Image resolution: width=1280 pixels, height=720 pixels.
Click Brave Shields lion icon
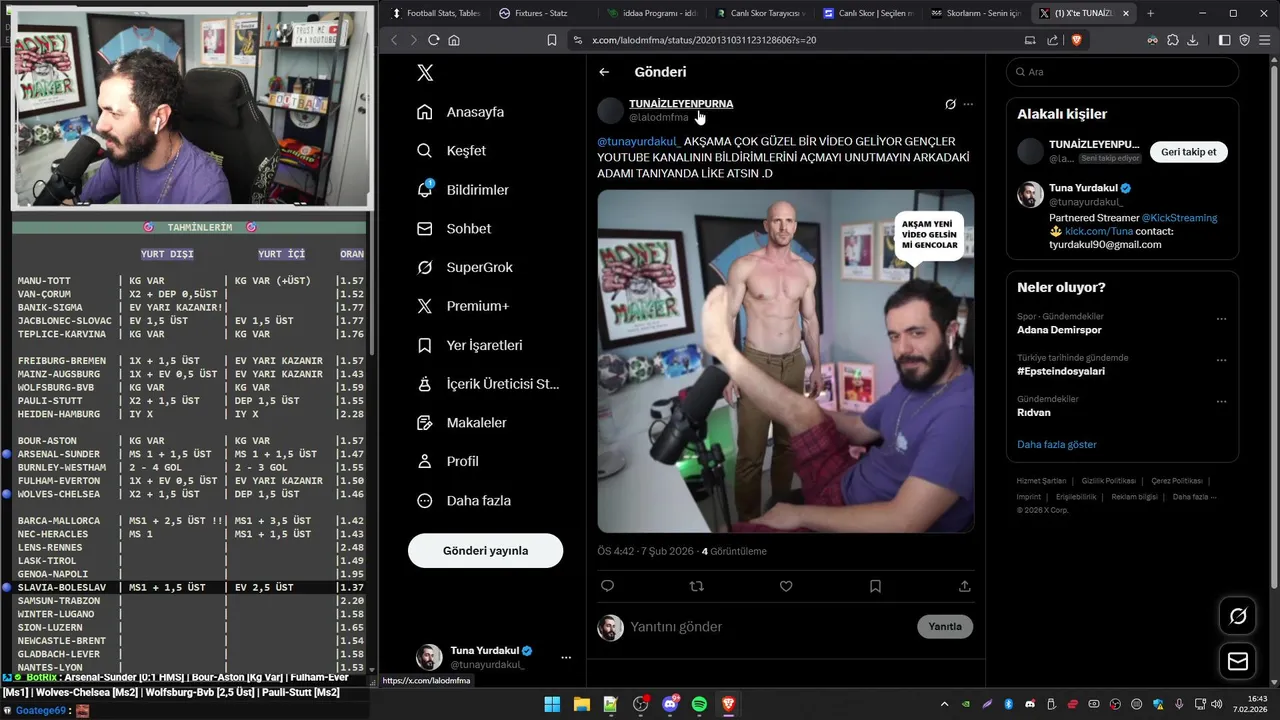[1077, 40]
